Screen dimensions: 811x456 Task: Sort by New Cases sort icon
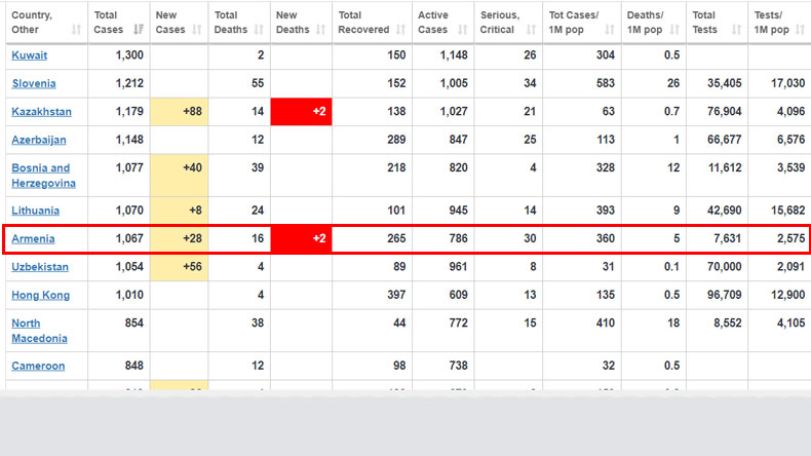197,29
